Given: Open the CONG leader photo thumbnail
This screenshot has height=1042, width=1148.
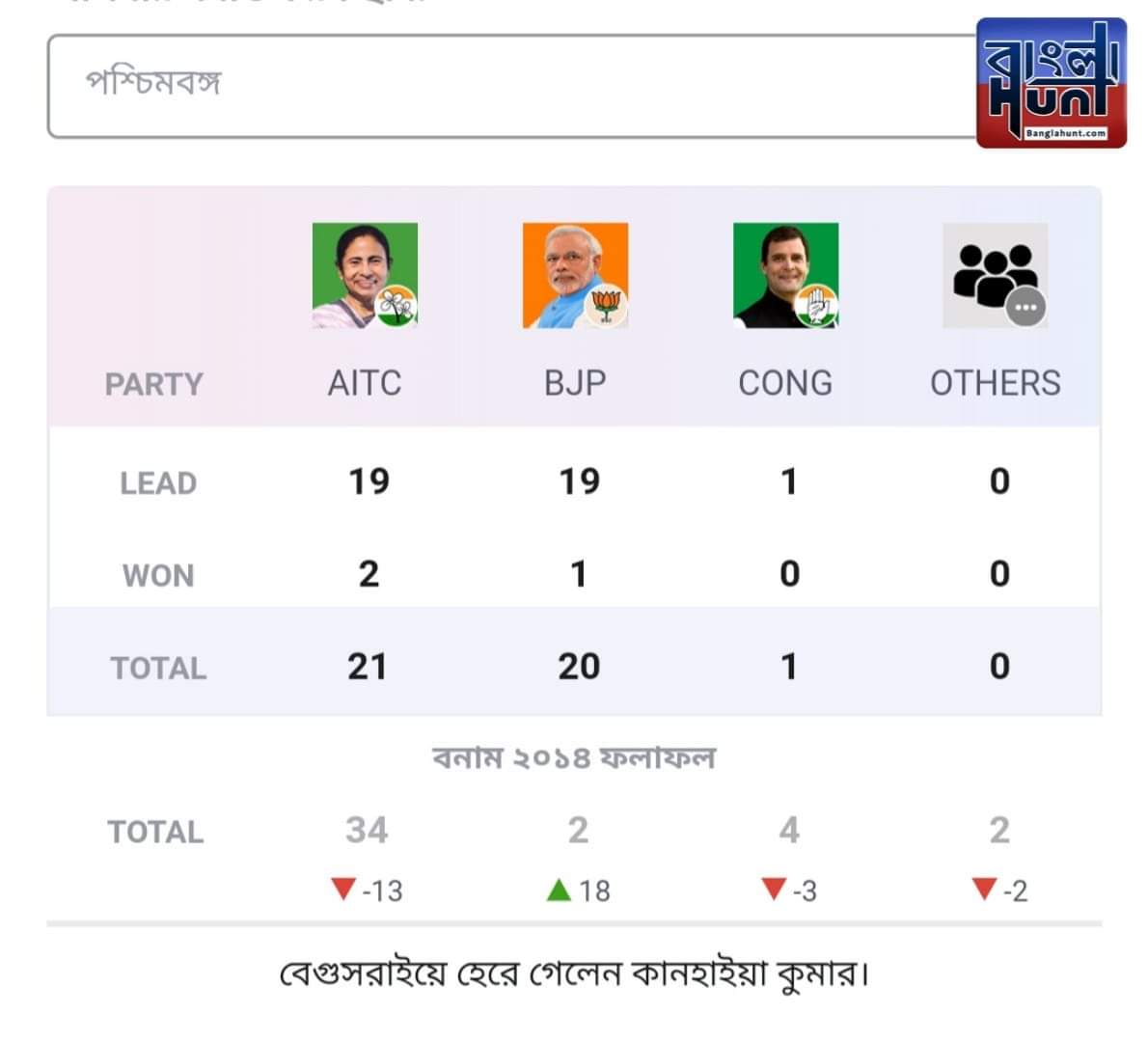Looking at the screenshot, I should (x=785, y=275).
